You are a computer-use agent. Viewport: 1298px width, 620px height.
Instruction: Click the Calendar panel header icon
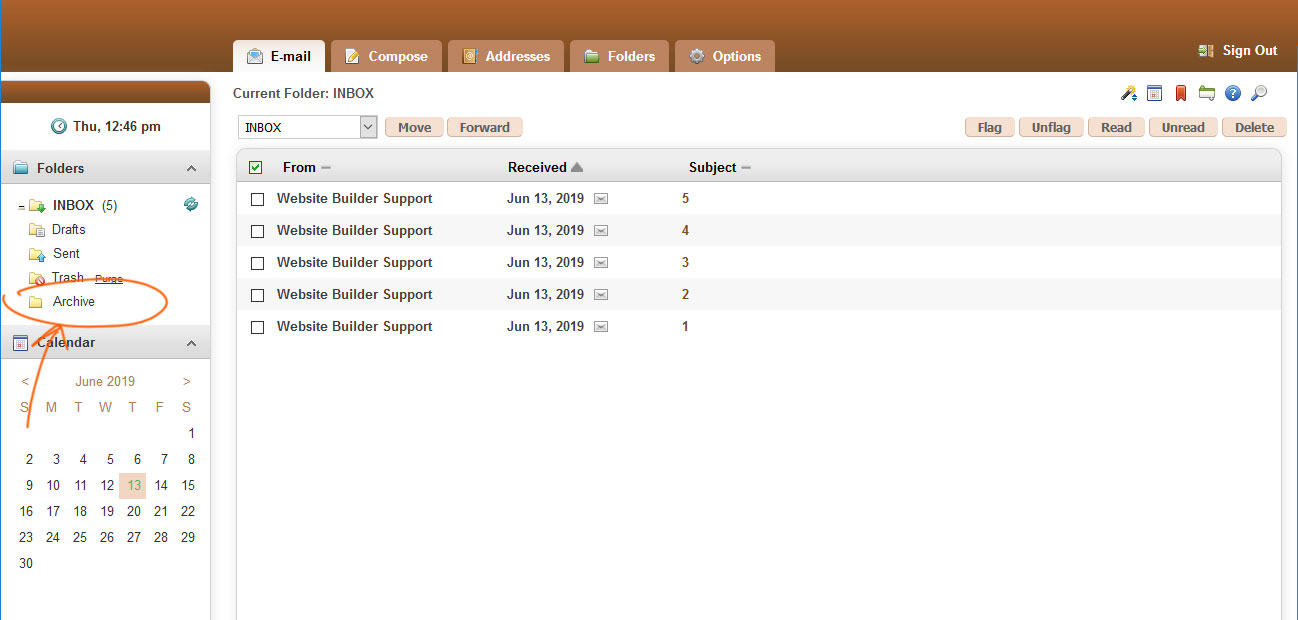pos(21,343)
